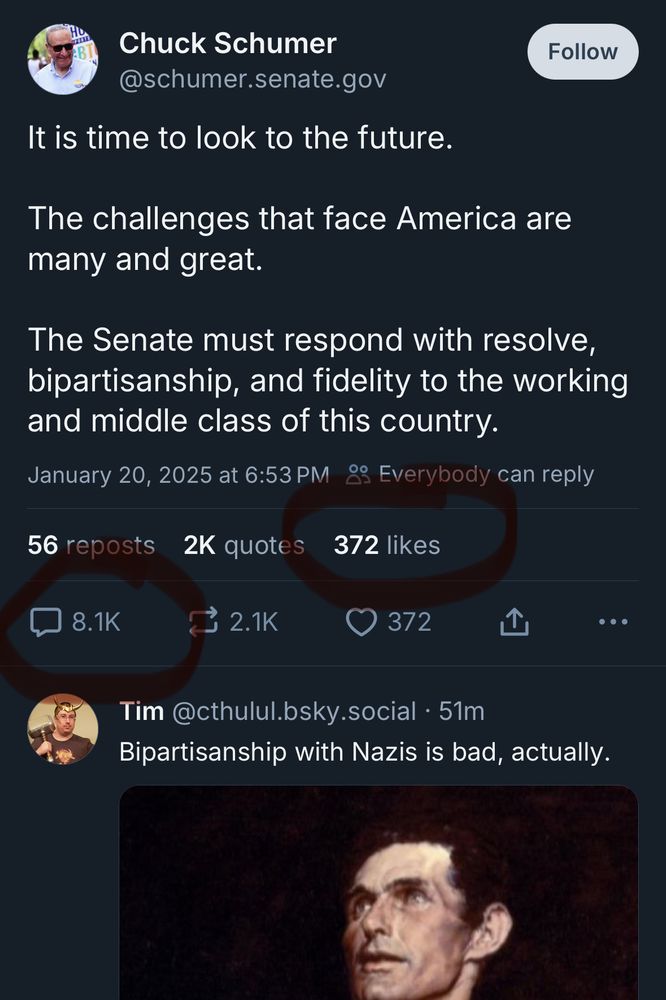
Task: Open Chuck Schumer's profile avatar
Action: 63,60
